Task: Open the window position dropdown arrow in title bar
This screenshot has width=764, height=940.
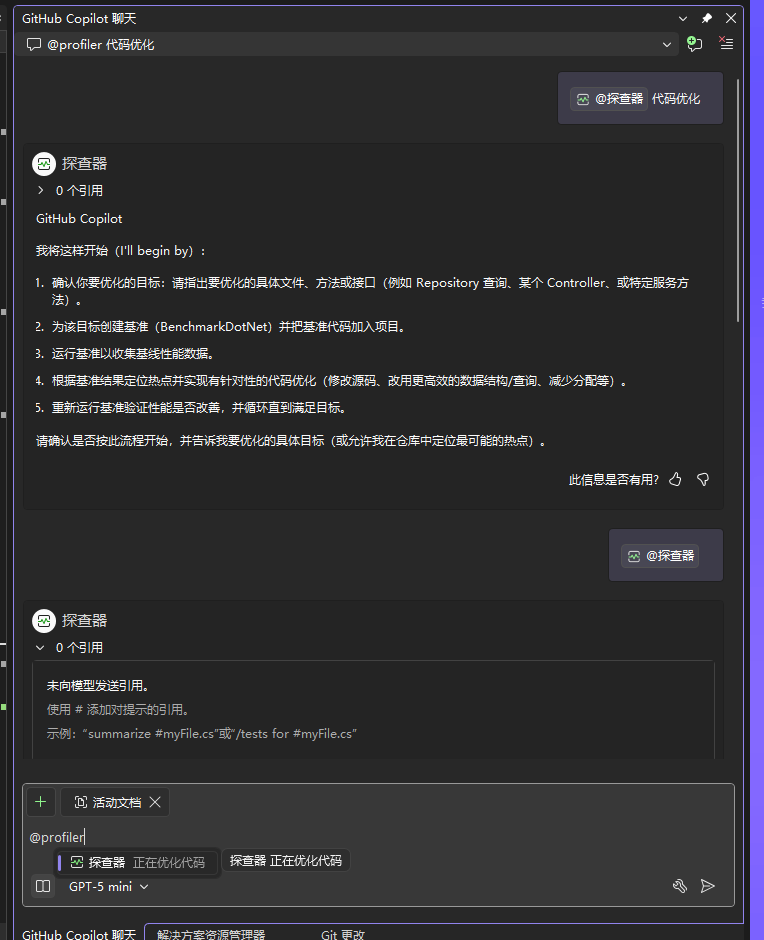Action: coord(682,19)
